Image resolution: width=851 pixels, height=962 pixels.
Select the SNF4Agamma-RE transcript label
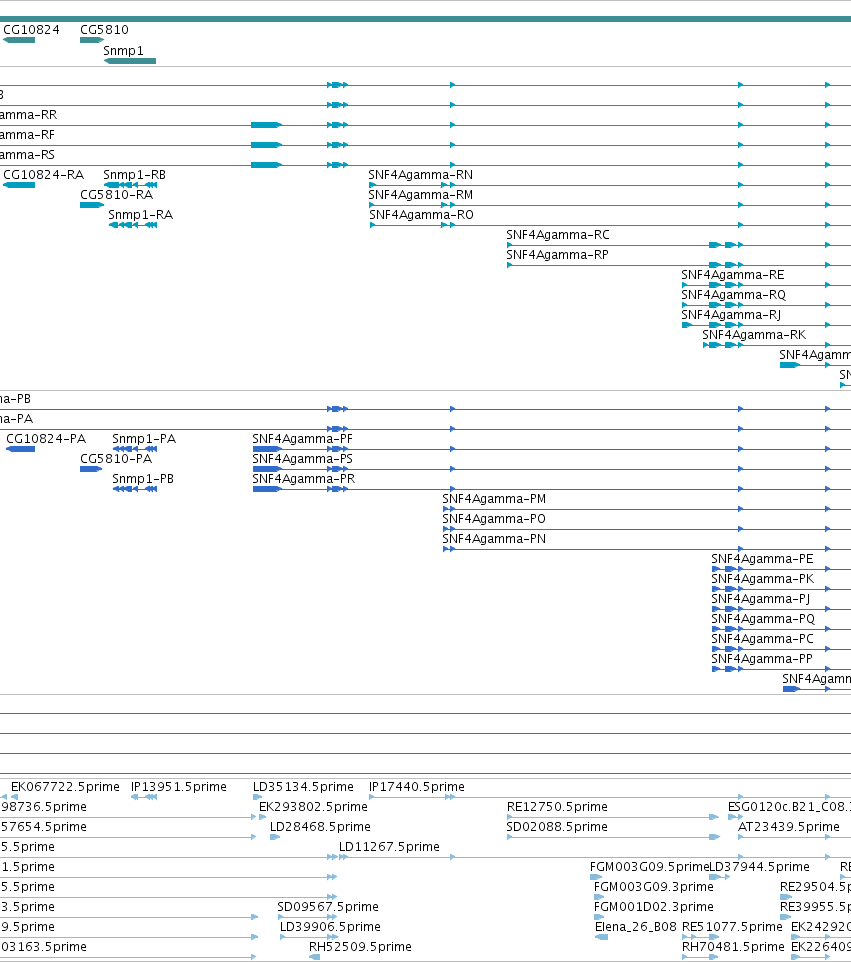pos(733,275)
